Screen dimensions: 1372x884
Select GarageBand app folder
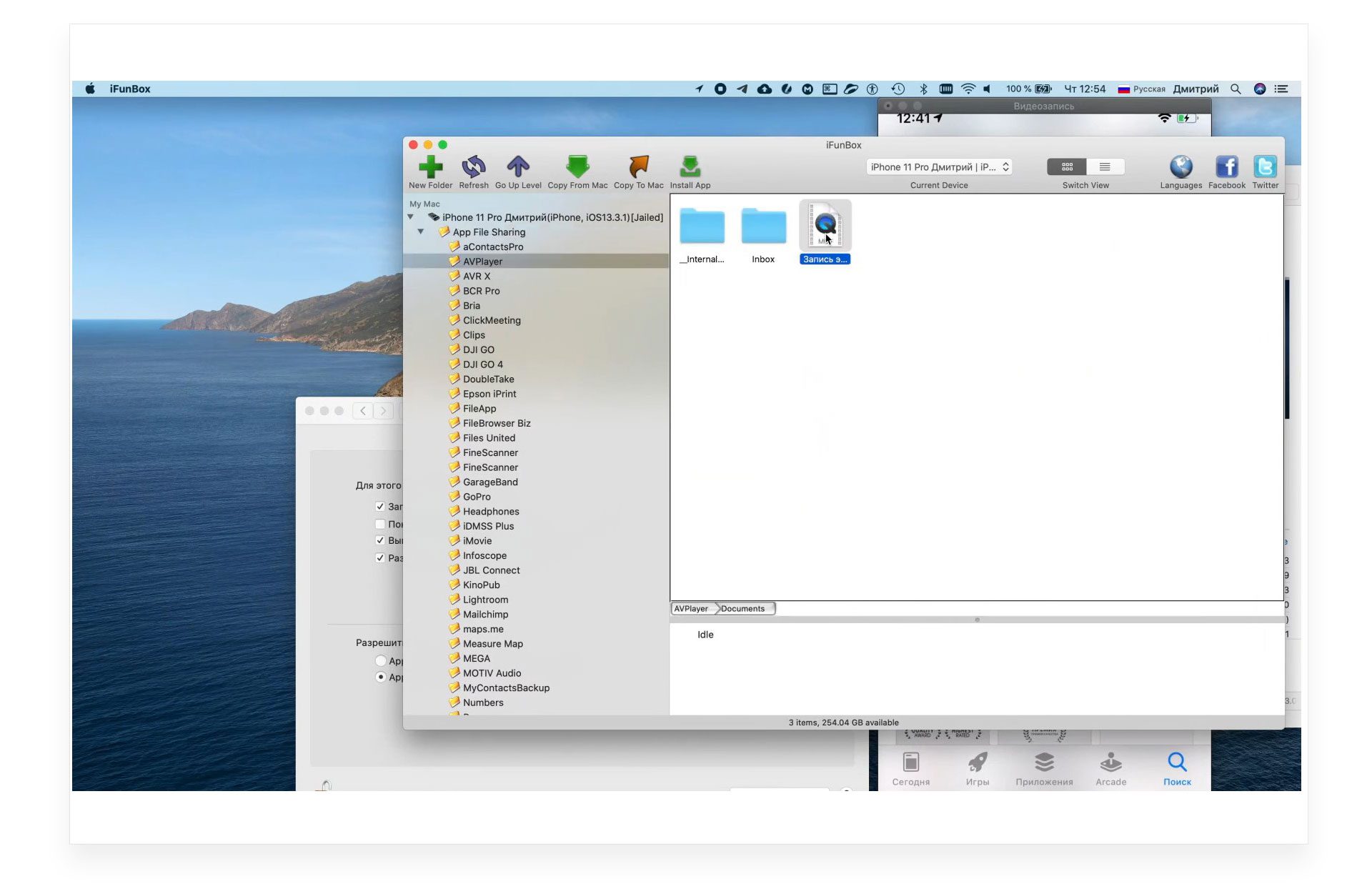pyautogui.click(x=490, y=482)
